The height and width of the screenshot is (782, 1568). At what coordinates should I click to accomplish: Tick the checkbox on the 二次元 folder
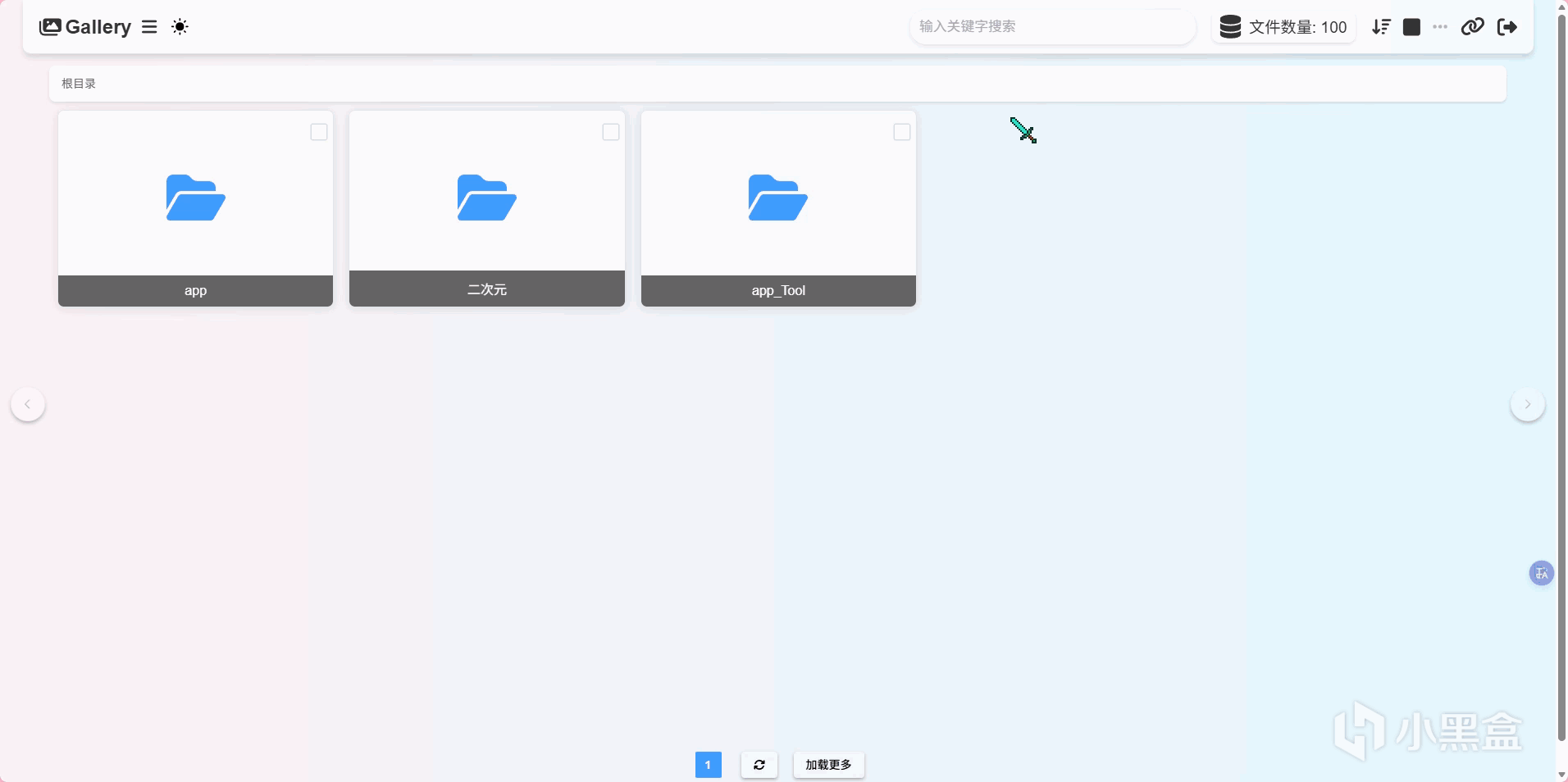(611, 132)
